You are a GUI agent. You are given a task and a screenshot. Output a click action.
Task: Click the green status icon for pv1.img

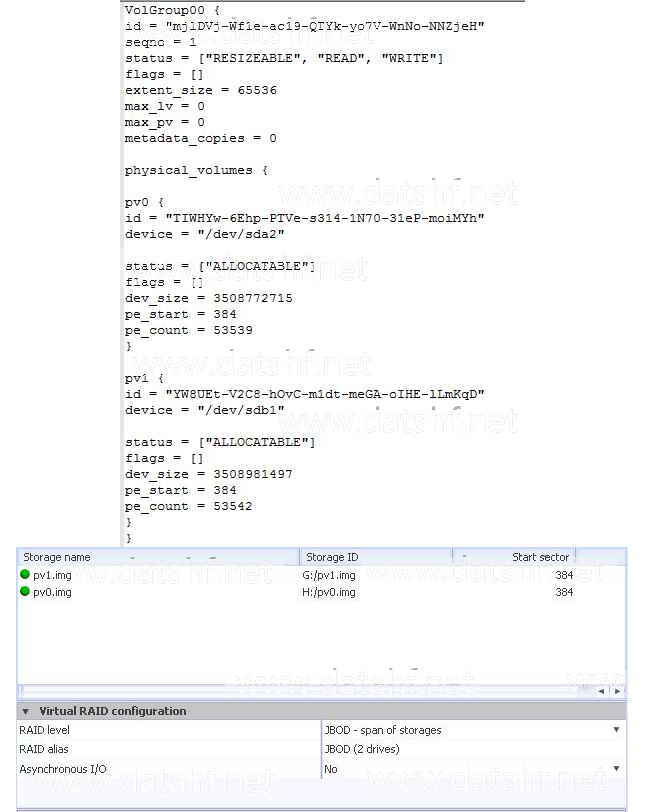click(x=25, y=574)
